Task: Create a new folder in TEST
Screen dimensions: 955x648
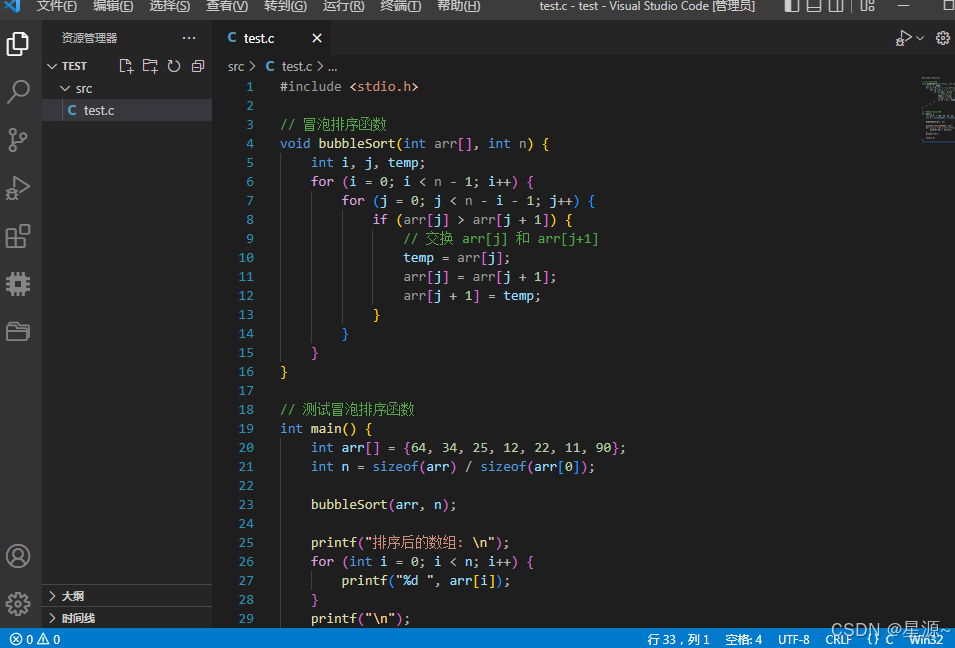Action: click(150, 66)
